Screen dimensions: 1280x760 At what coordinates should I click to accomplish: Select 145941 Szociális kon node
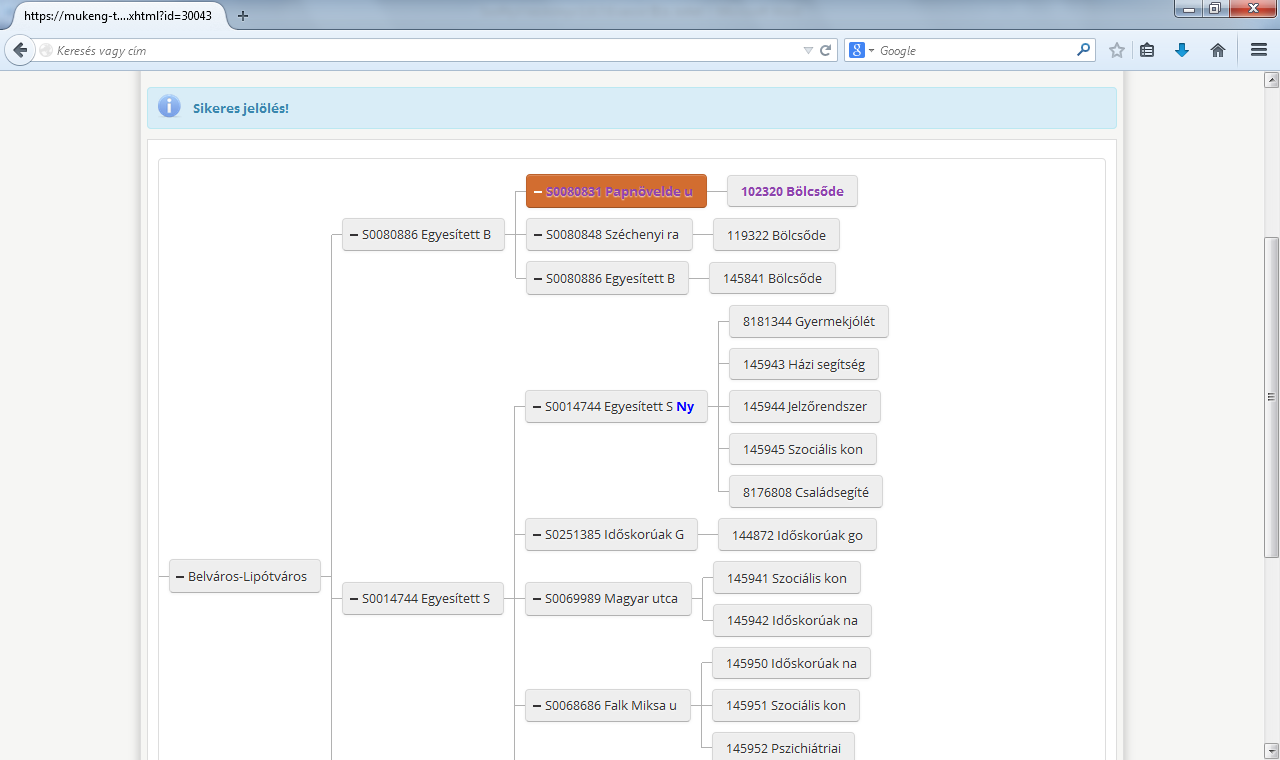(x=787, y=578)
